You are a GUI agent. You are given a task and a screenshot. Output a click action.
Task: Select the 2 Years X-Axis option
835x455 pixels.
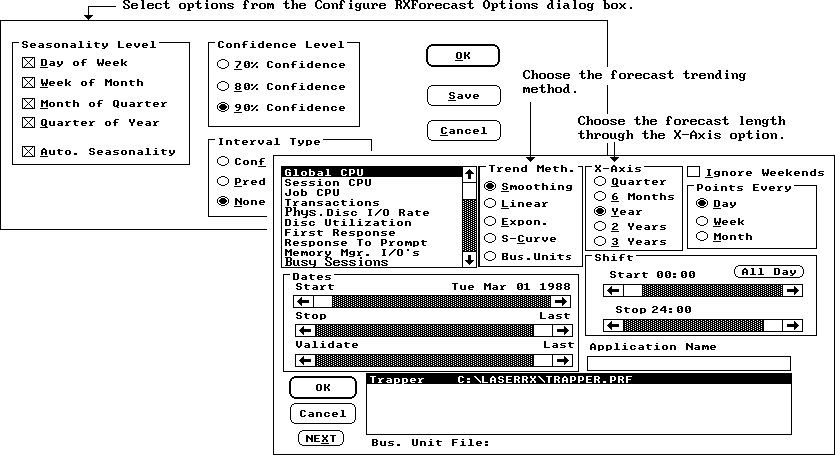pos(600,227)
